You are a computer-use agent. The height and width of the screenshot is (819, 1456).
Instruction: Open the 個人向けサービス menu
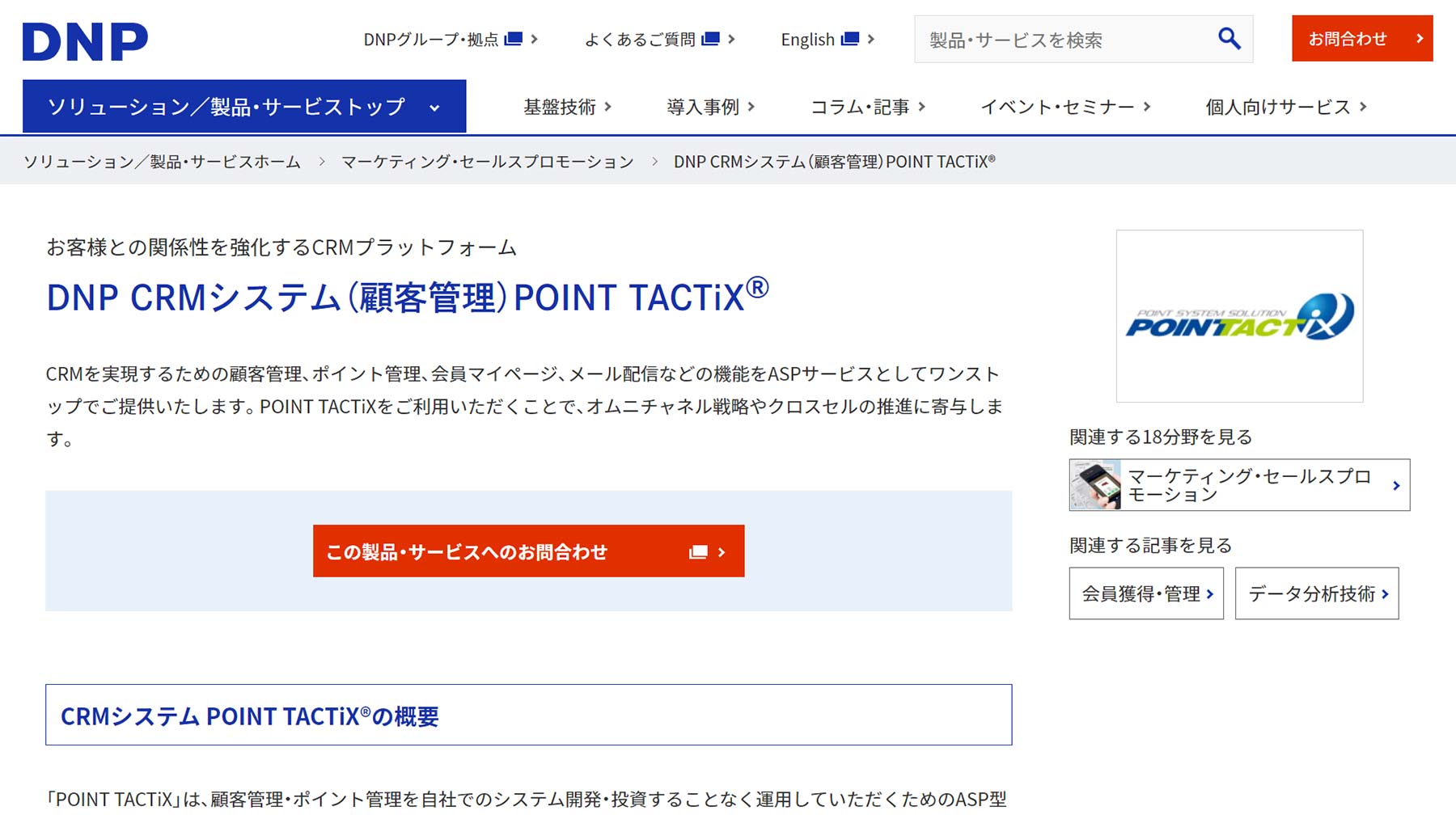[x=1286, y=107]
